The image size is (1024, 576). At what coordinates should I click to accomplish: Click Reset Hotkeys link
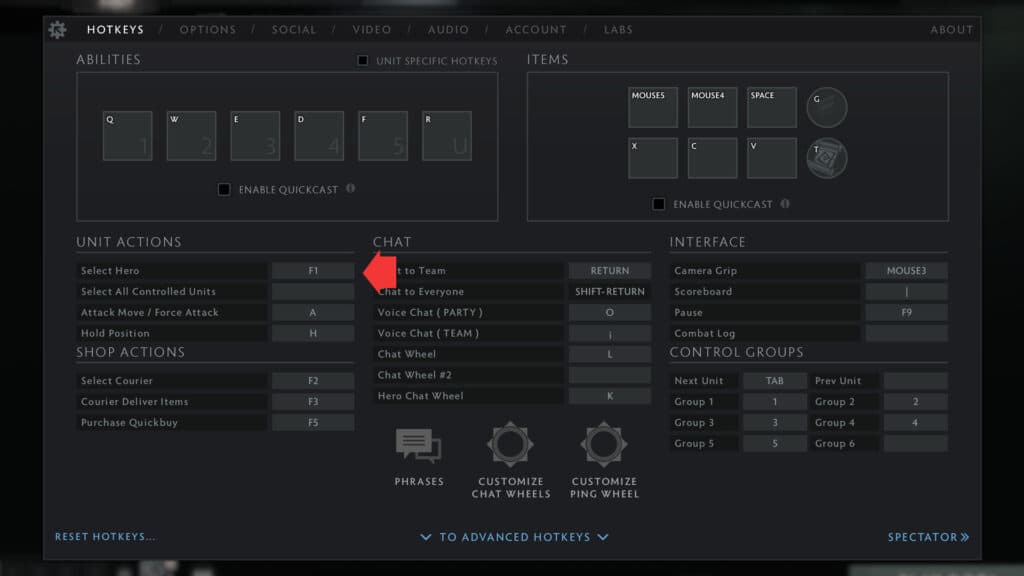105,537
